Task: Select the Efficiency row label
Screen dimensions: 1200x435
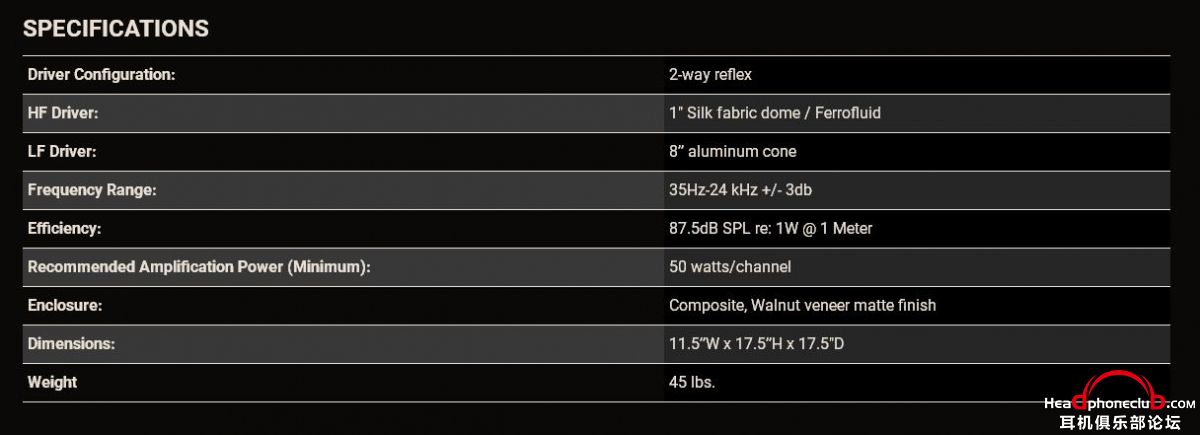Action: [x=65, y=229]
